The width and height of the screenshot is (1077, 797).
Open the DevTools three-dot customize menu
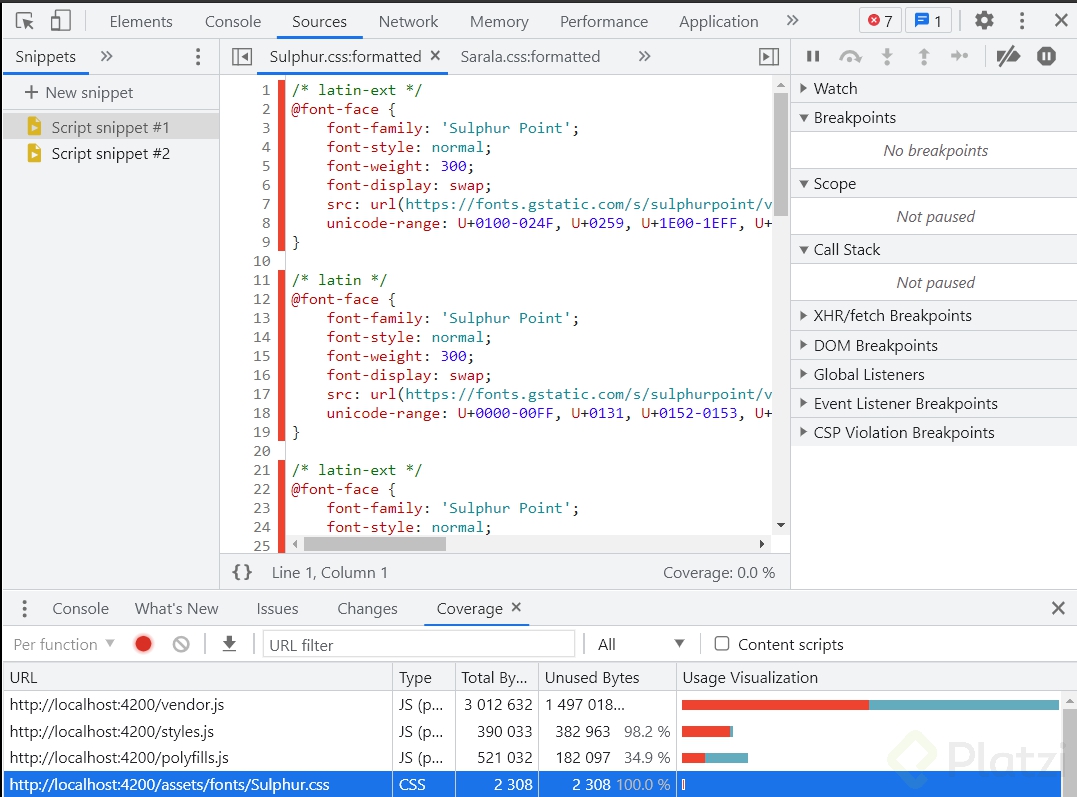[1022, 21]
